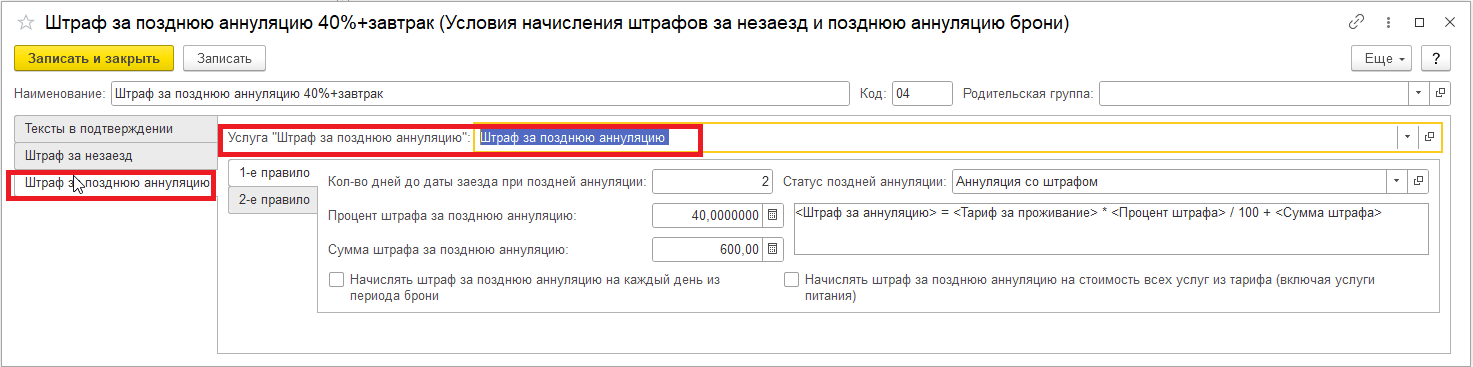The height and width of the screenshot is (367, 1473).
Task: Focus Кол-во дней до даты заезда field
Action: tap(713, 181)
